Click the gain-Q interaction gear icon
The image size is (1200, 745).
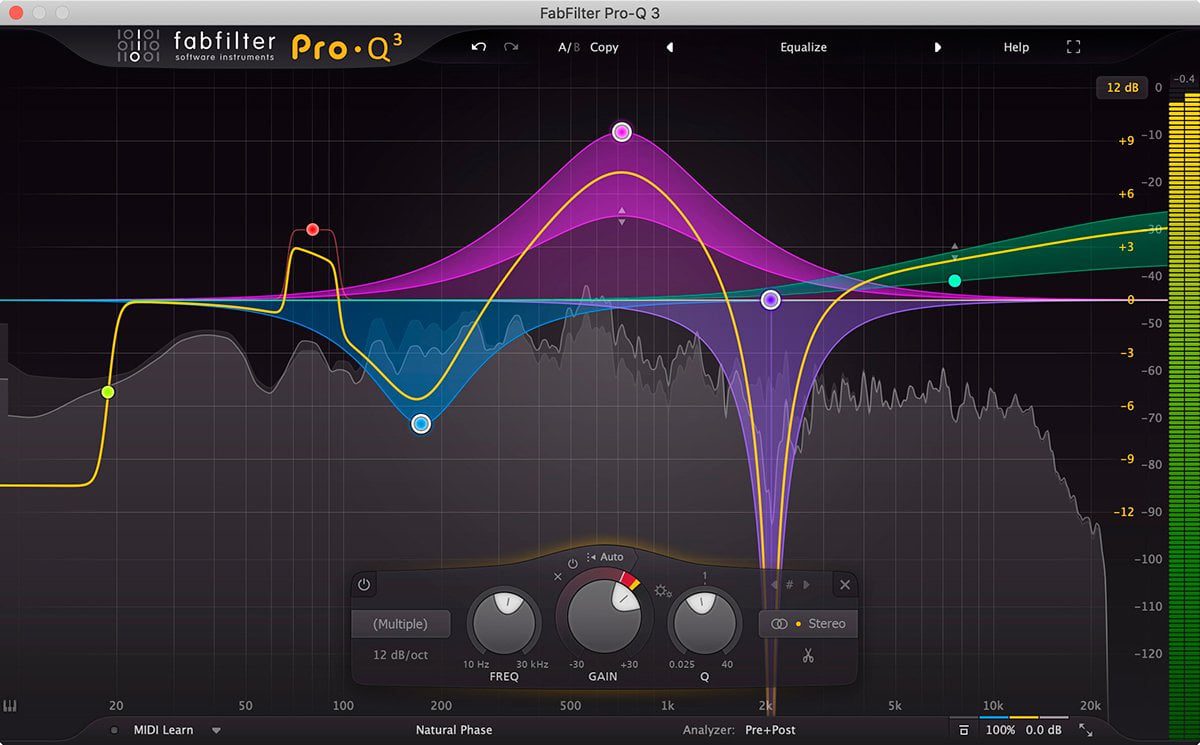pos(662,591)
